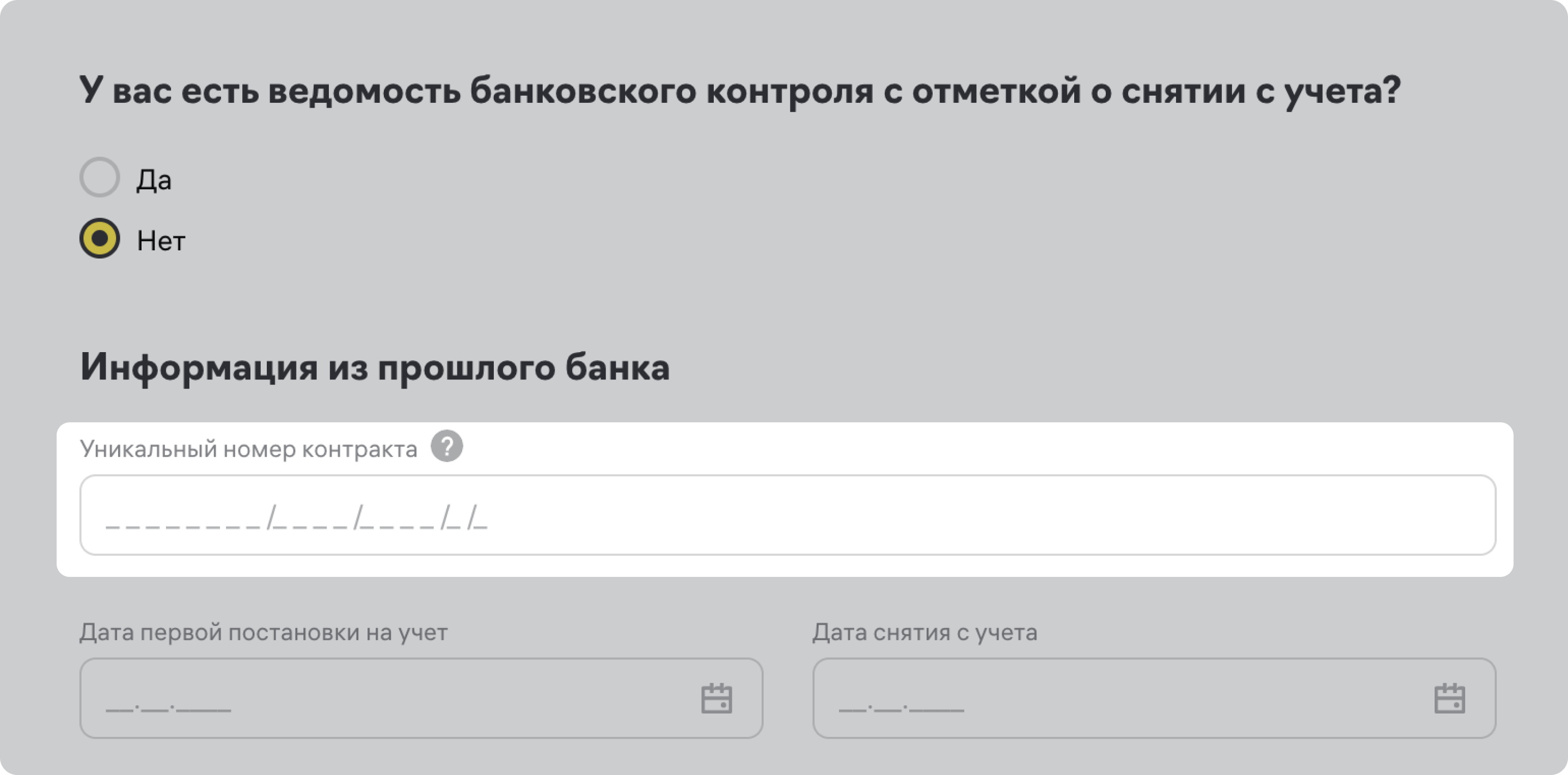This screenshot has width=1568, height=775.
Task: Click the "Дата первой постановки на учет" label
Action: coord(264,632)
